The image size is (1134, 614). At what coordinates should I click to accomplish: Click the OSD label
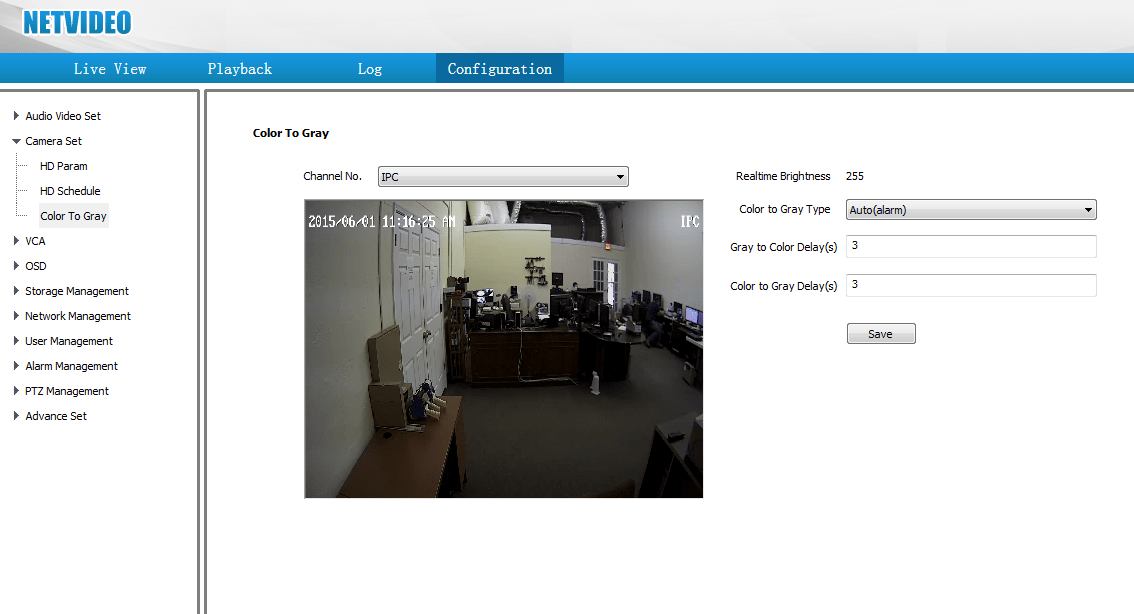coord(35,266)
